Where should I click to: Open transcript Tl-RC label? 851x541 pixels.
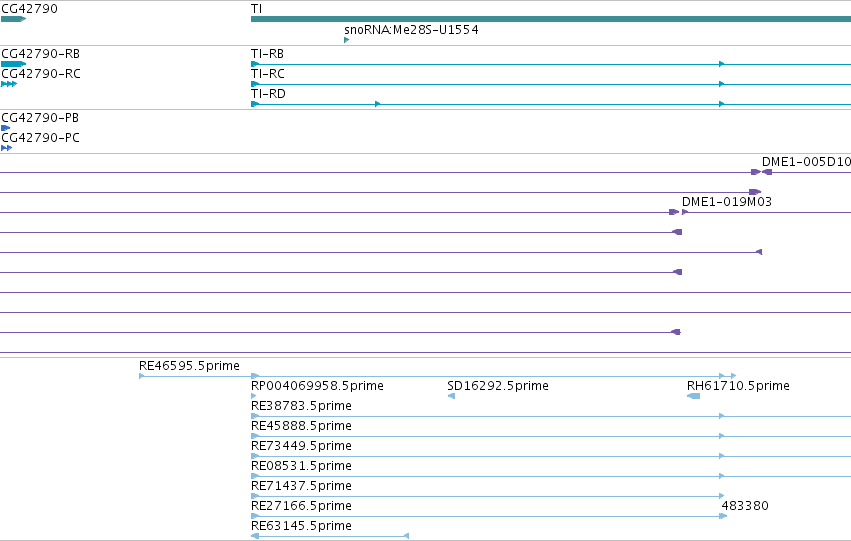click(x=268, y=74)
